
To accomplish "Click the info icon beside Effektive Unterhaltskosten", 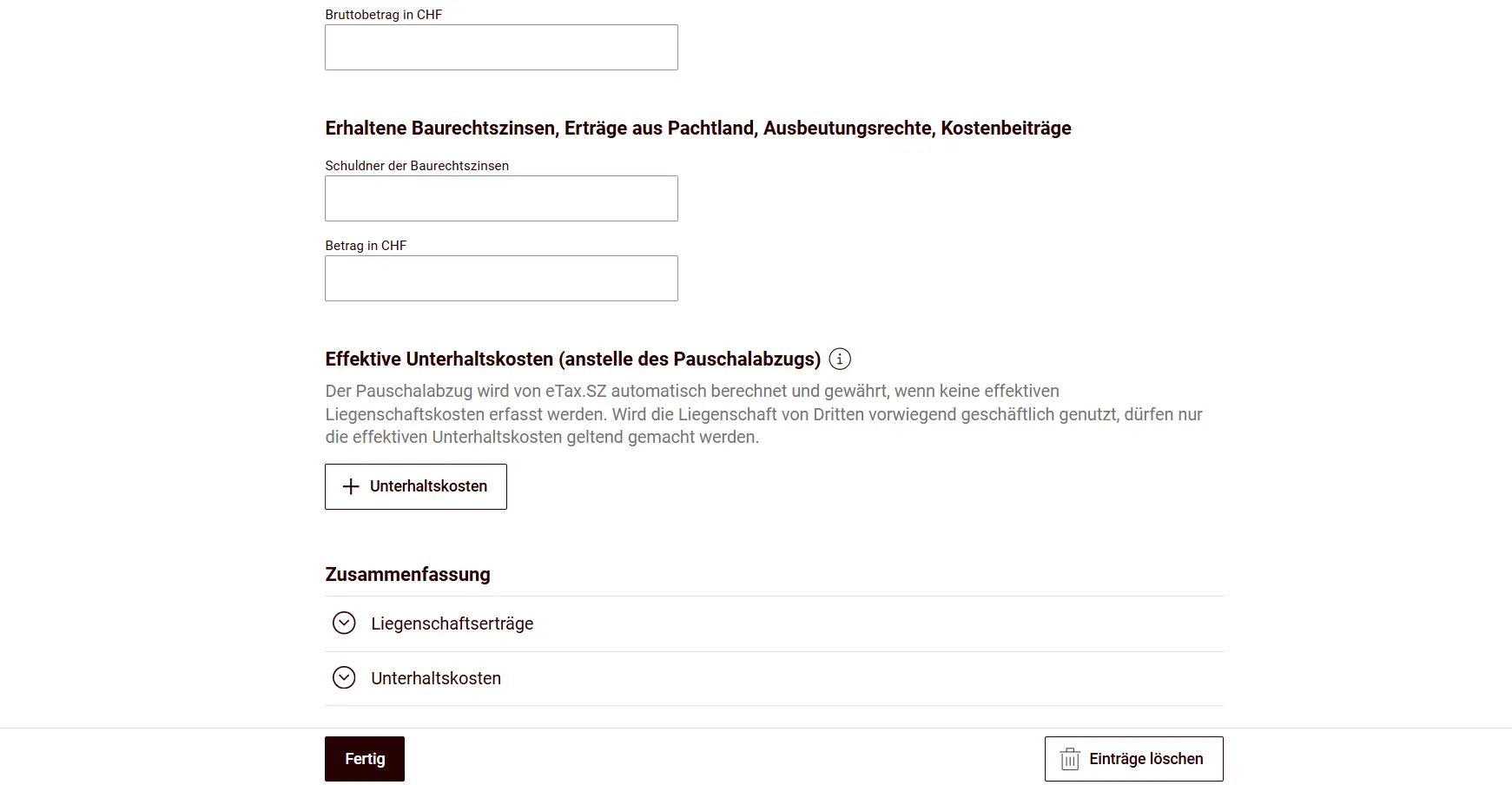I will point(840,359).
